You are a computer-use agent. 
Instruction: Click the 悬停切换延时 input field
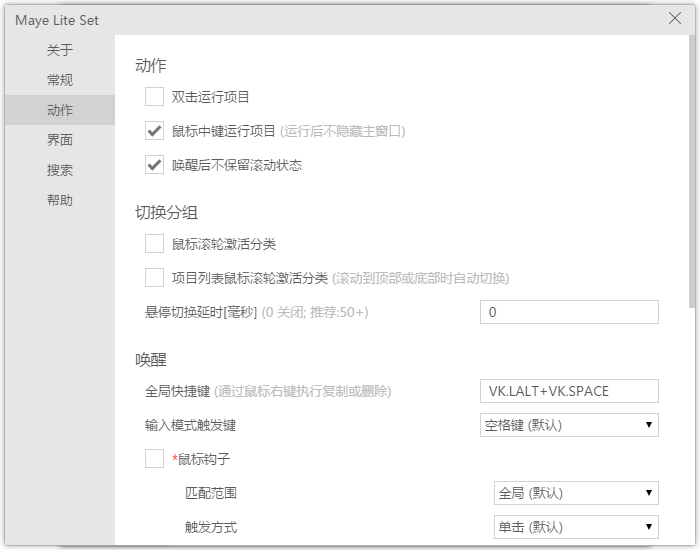569,312
